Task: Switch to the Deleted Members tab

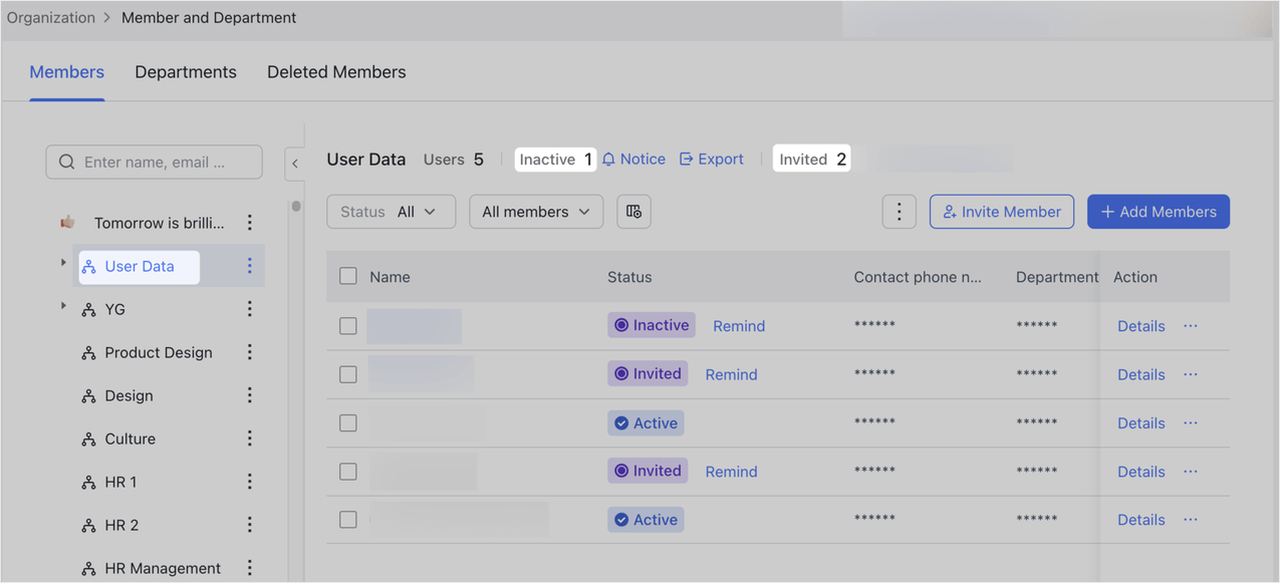Action: pos(336,72)
